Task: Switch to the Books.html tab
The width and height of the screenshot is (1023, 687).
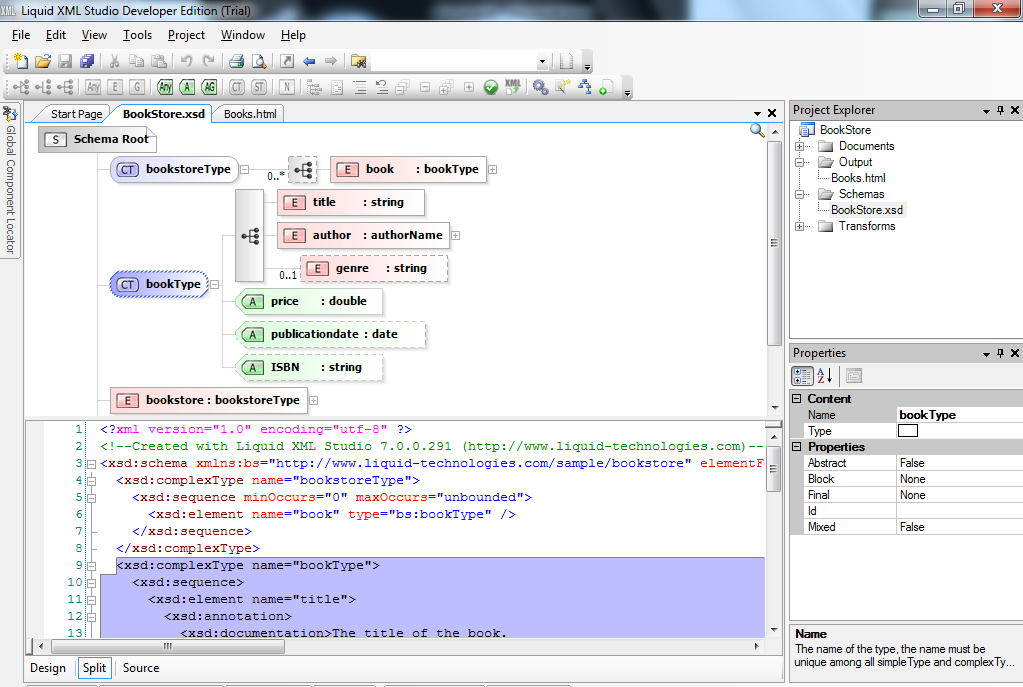Action: click(250, 114)
